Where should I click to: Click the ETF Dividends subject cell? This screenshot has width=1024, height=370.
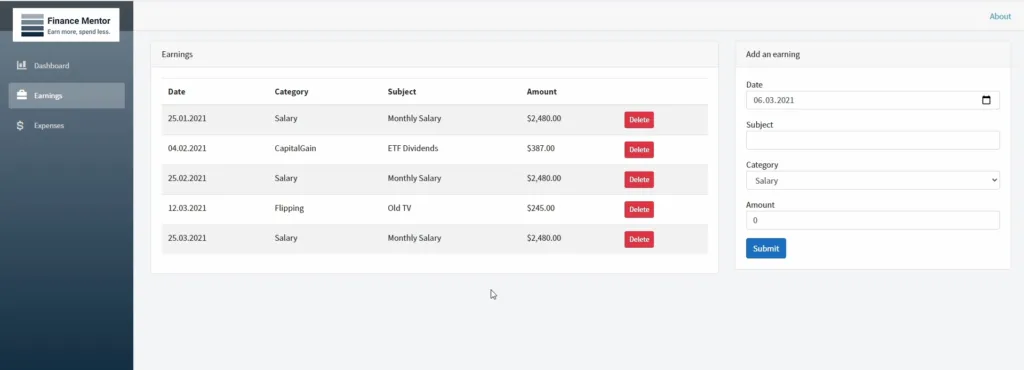[413, 149]
